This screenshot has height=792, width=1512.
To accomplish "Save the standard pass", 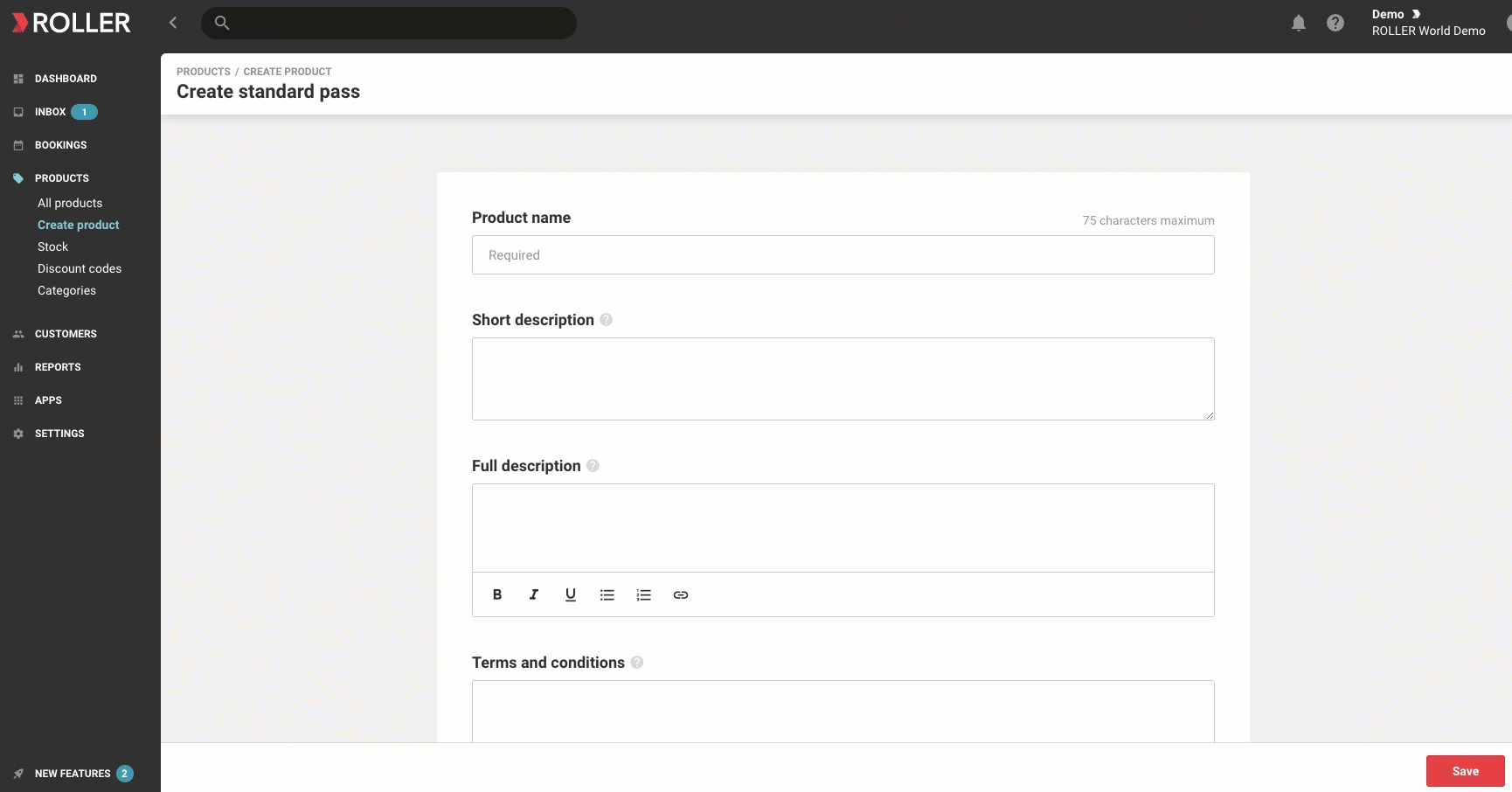I will click(x=1465, y=771).
